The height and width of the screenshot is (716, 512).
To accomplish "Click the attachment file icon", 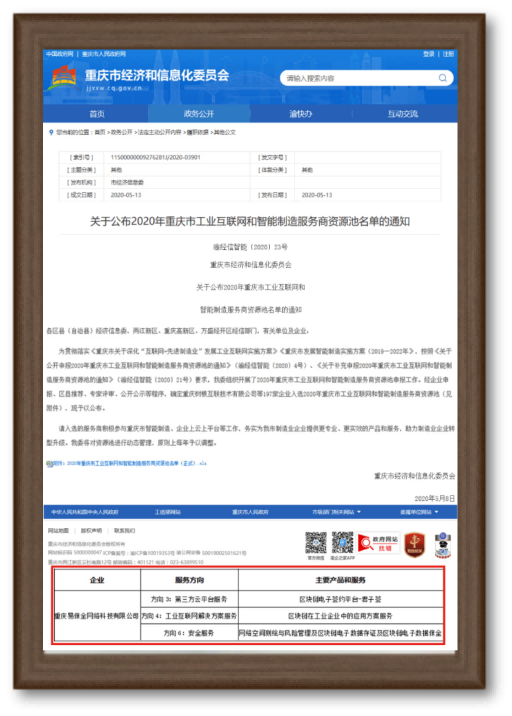I will coord(49,464).
